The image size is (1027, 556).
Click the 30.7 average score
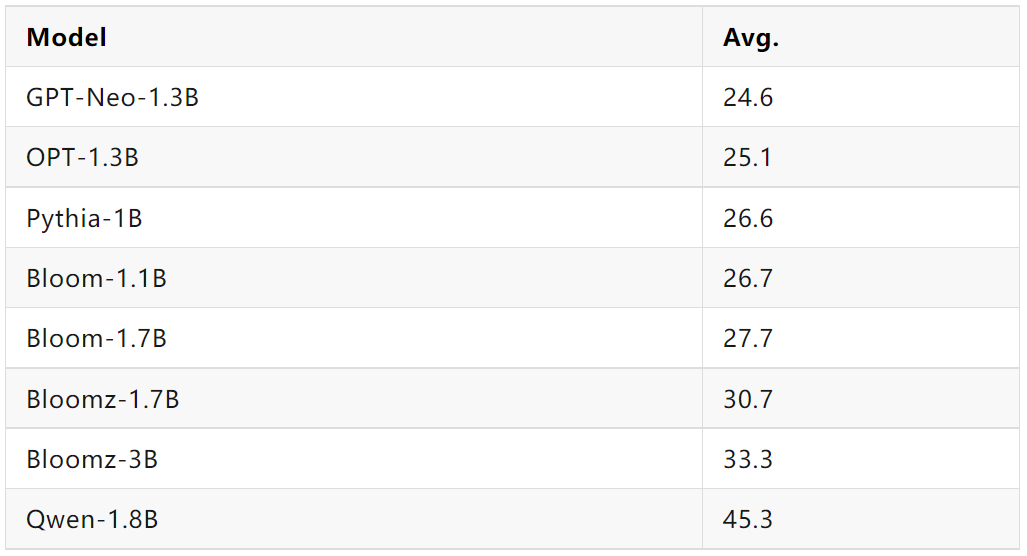pos(748,399)
